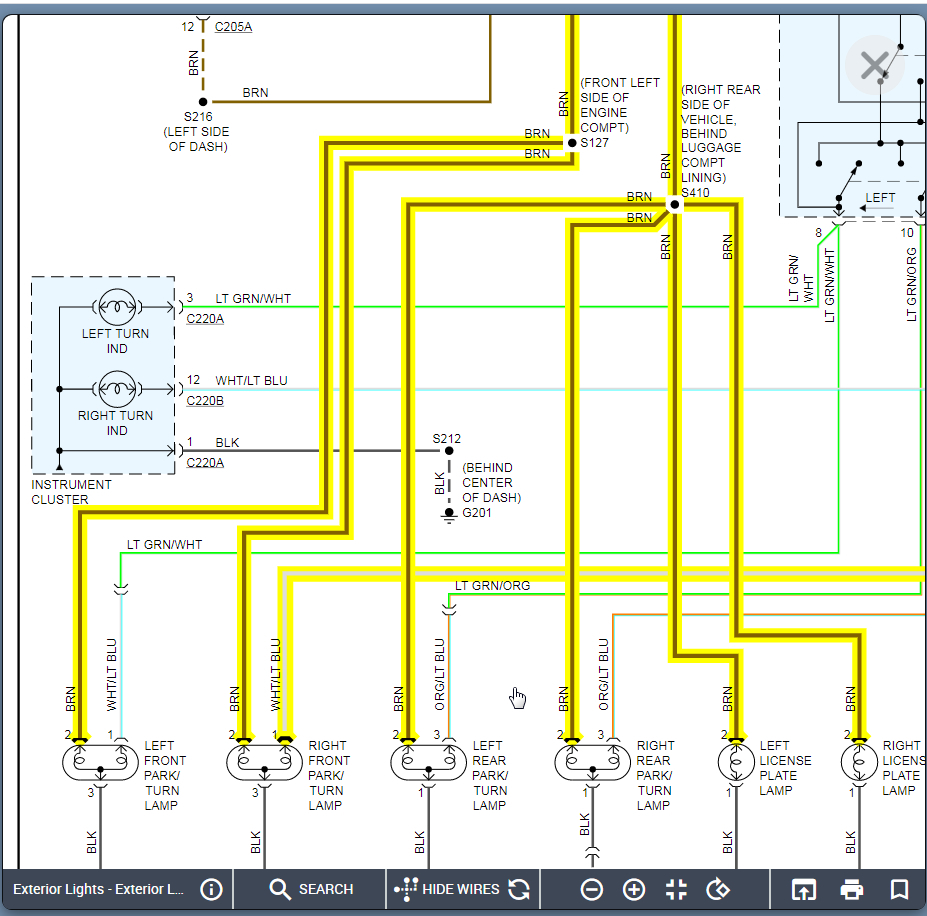Click the reset wires refresh icon
Screen dimensions: 927x916
click(x=518, y=889)
